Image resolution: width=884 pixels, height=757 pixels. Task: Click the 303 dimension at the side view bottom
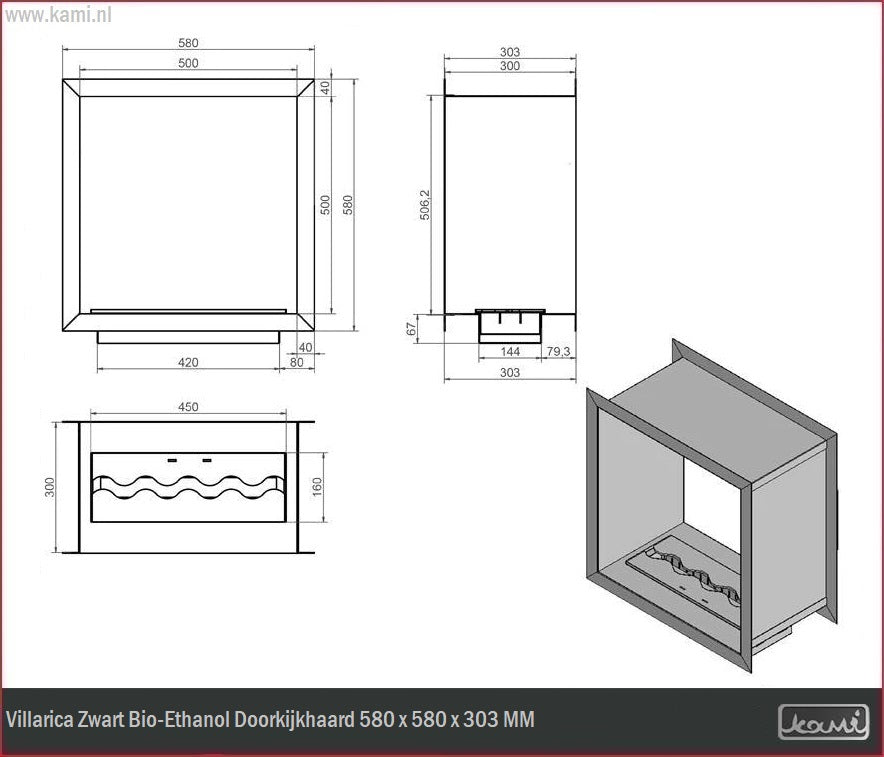510,373
